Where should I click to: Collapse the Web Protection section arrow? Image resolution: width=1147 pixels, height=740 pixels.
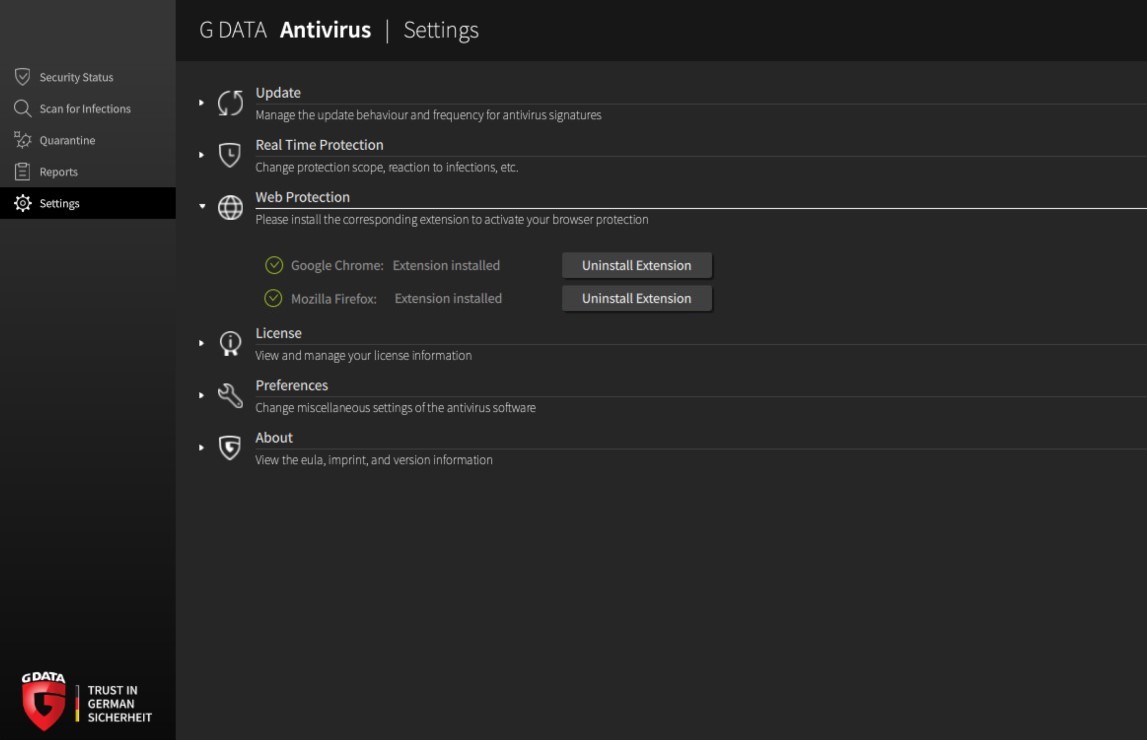coord(202,206)
